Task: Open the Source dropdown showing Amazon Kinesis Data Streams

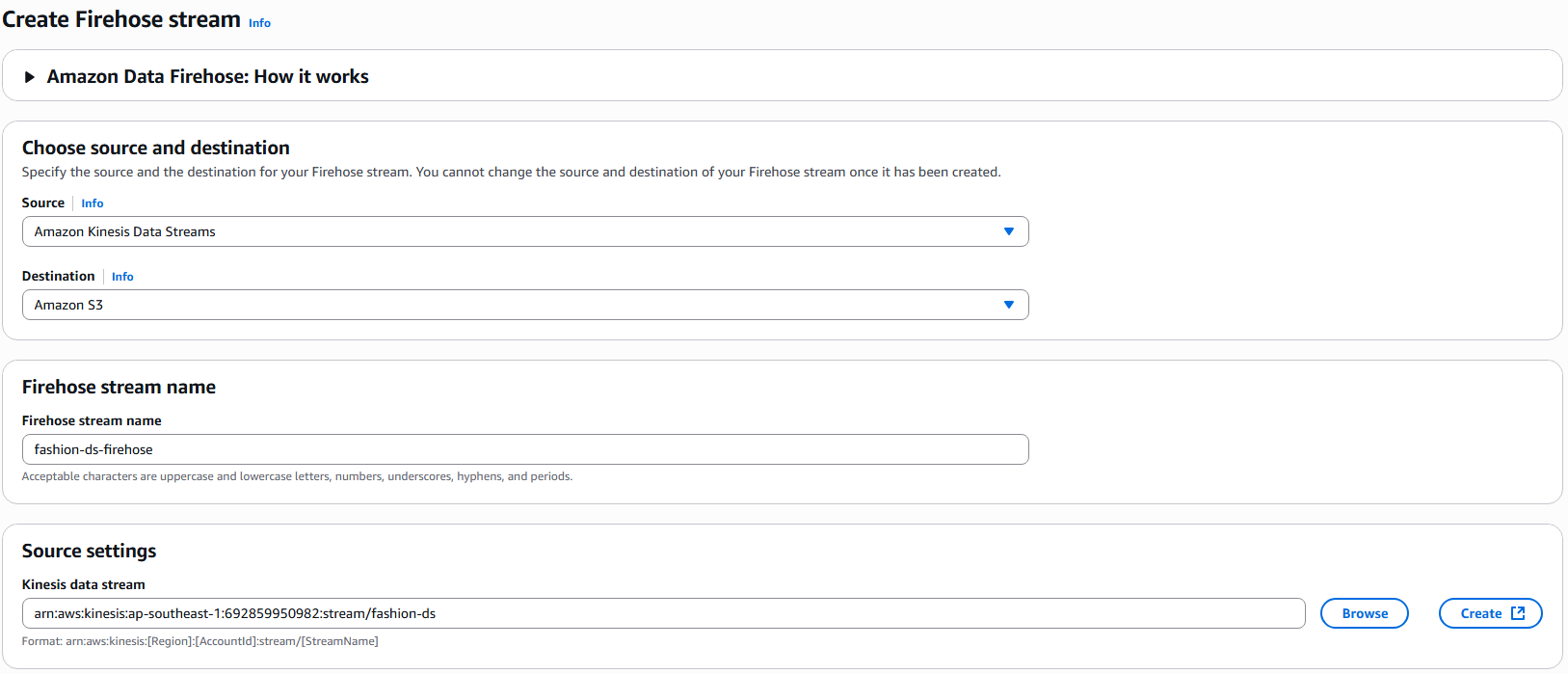Action: point(525,231)
